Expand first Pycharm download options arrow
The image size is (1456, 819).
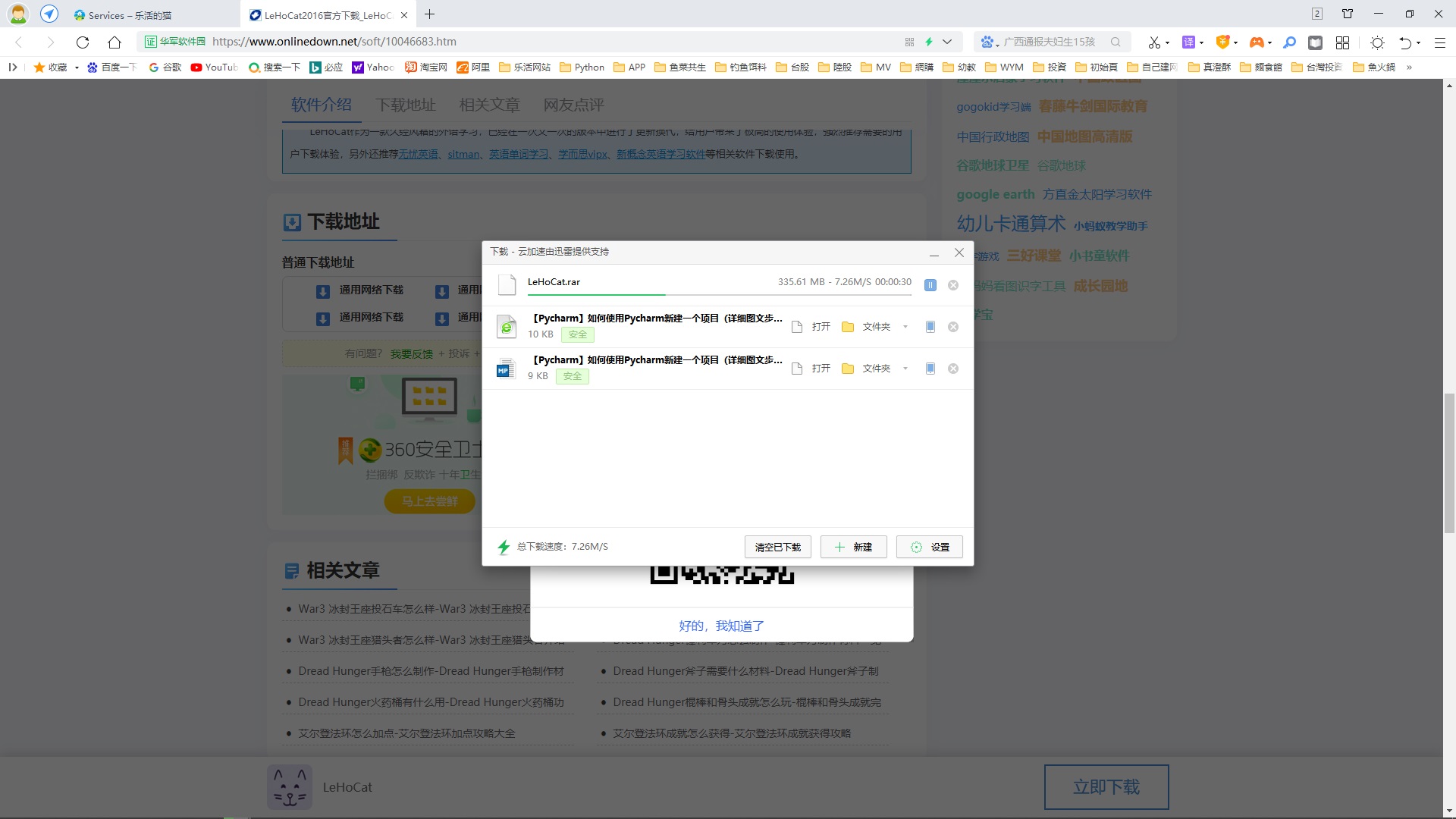(905, 327)
